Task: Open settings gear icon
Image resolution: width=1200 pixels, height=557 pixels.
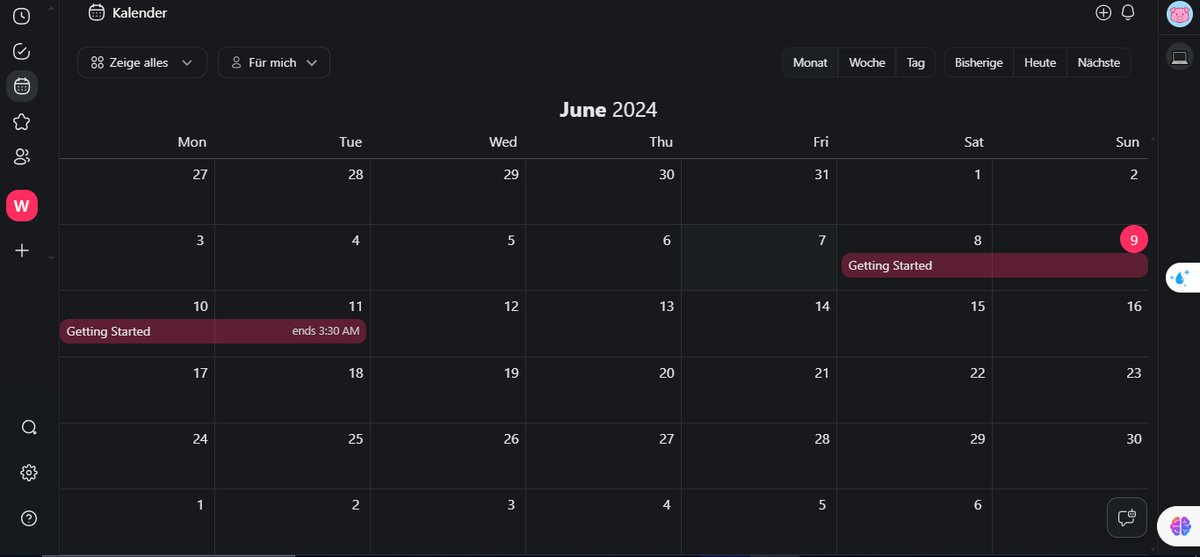Action: 29,473
